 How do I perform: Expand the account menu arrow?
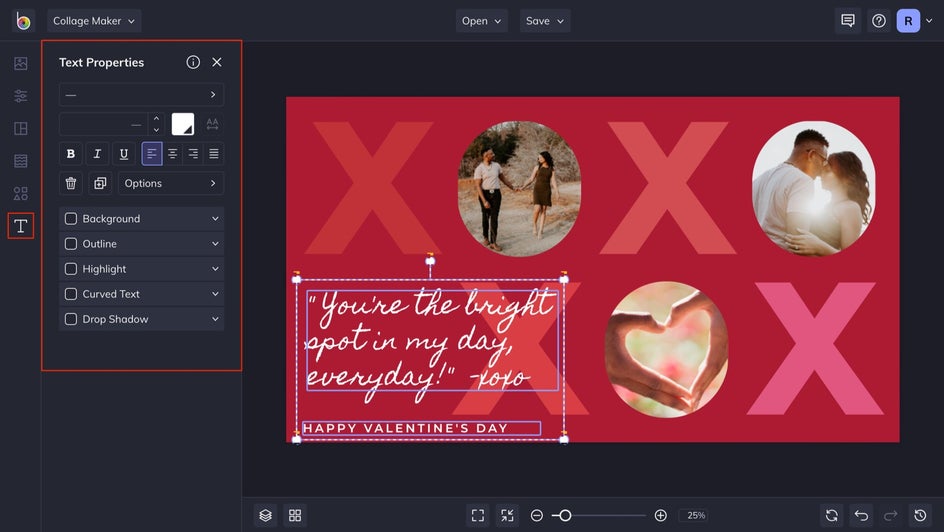(929, 21)
